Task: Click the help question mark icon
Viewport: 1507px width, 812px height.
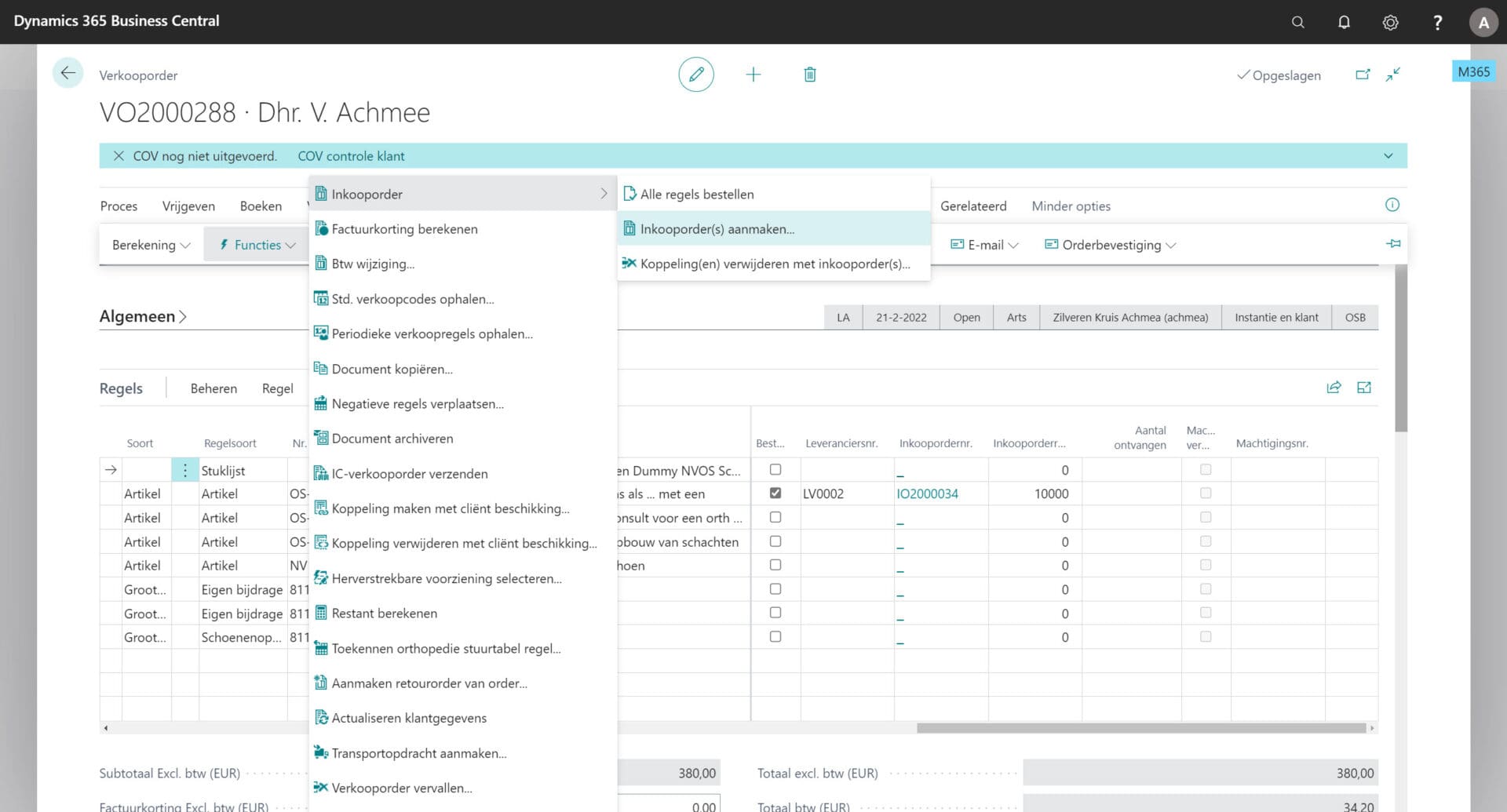Action: 1437,22
